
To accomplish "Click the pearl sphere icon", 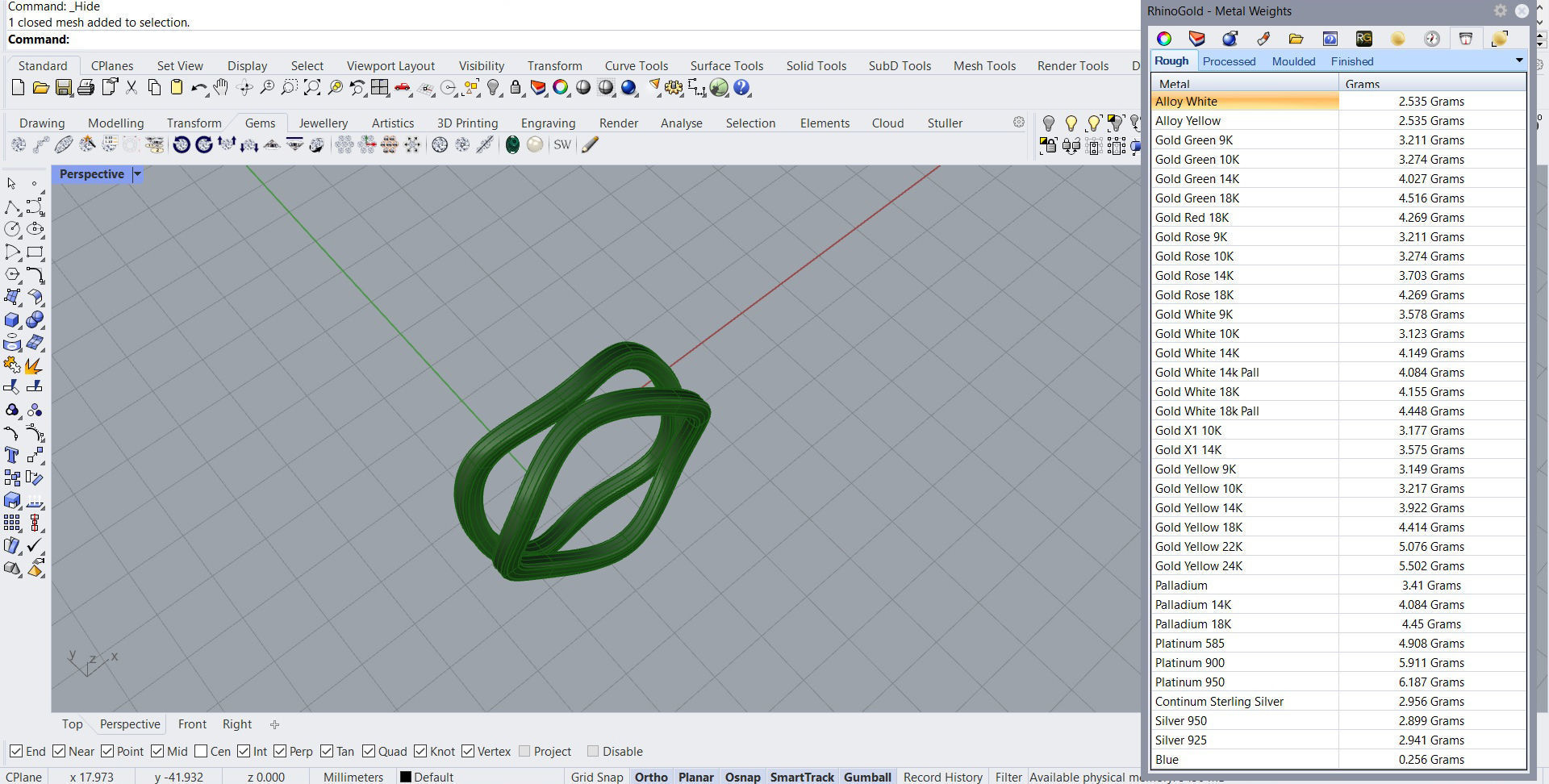I will [535, 145].
